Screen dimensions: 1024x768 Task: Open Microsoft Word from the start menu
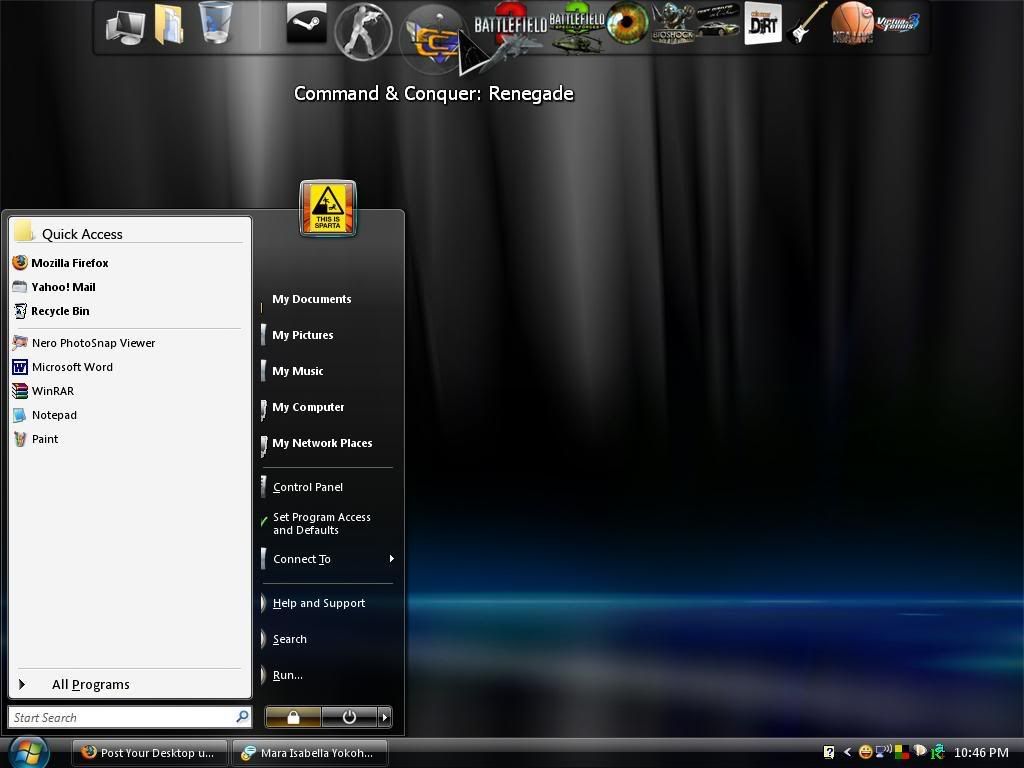point(71,367)
